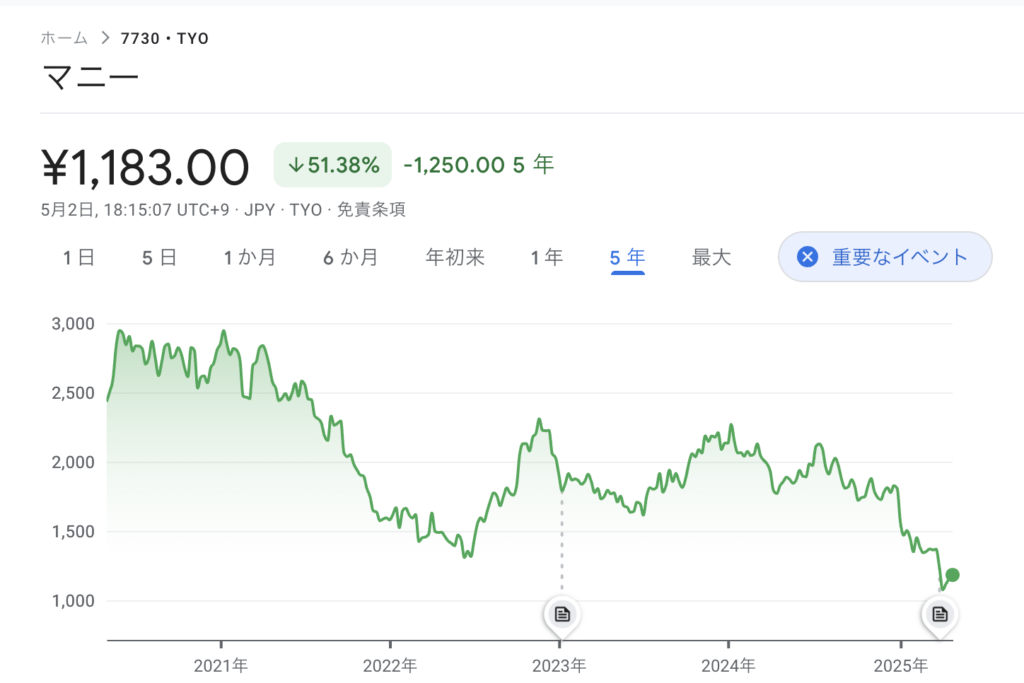1024x683 pixels.
Task: Switch to the 1か月 range
Action: click(x=249, y=257)
